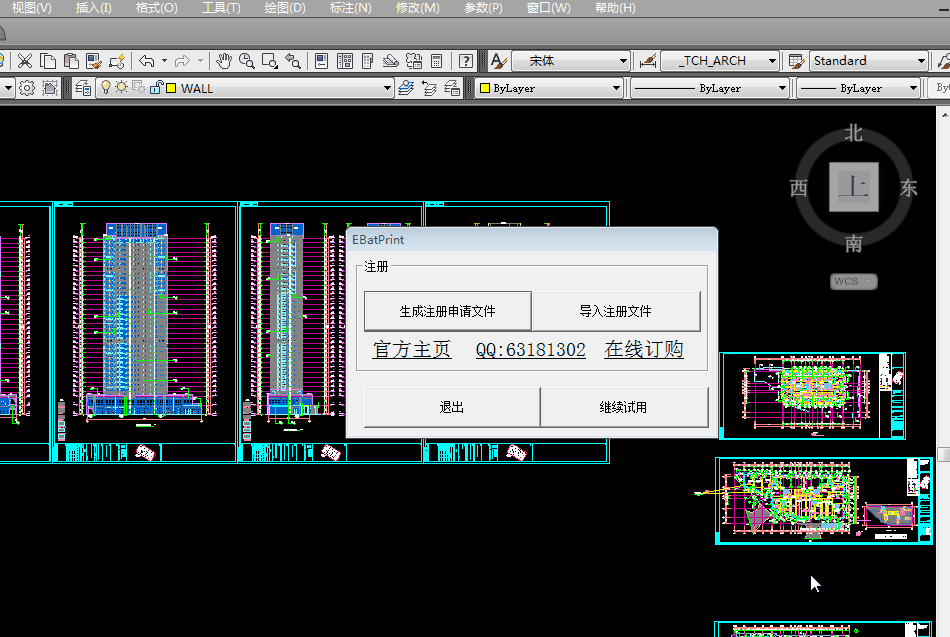Open the Layer Properties Manager icon
Viewport: 950px width, 637px height.
point(83,88)
